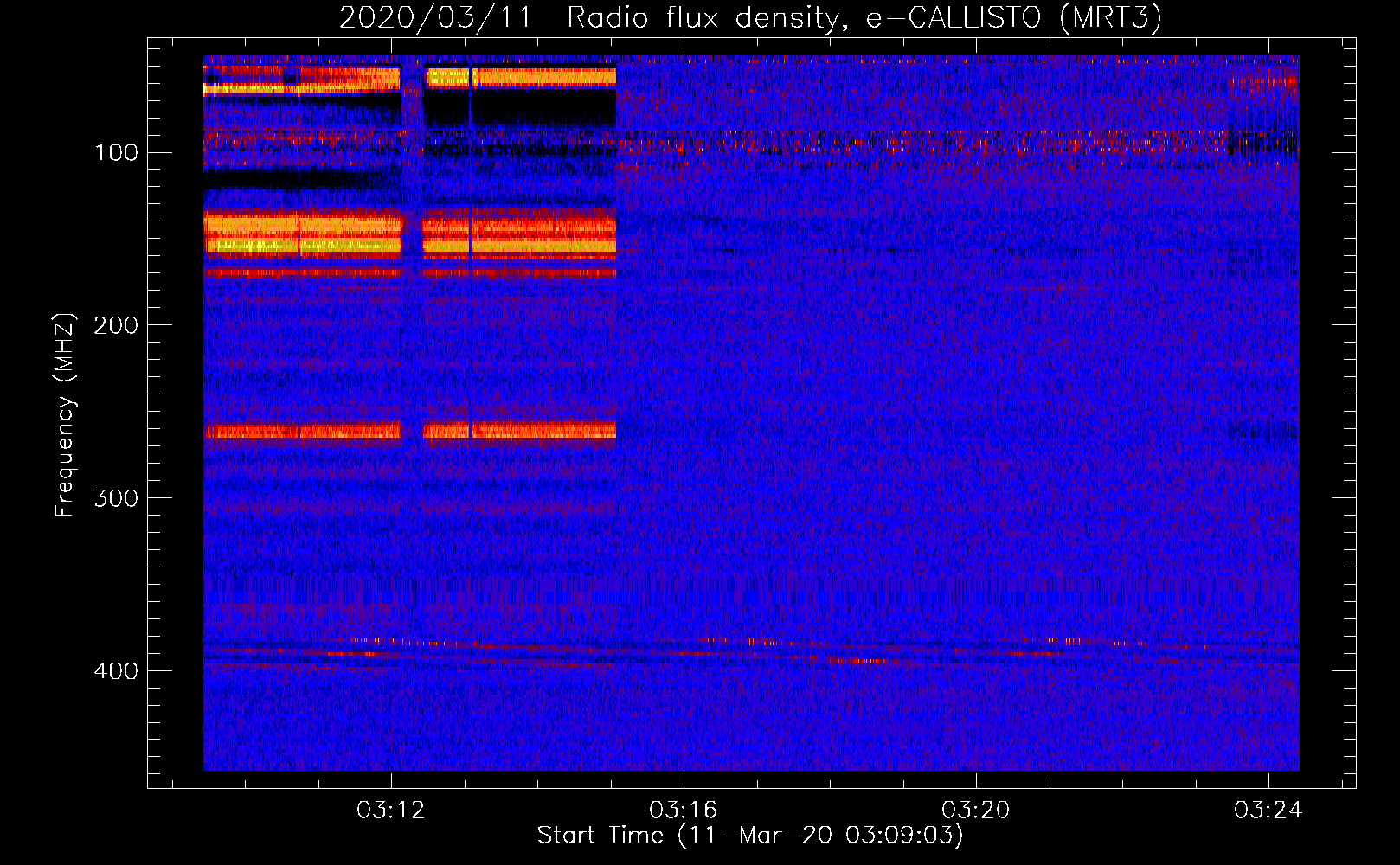Click the "Start Time (11-Mar-20 03:09:03)" axis label

point(750,836)
